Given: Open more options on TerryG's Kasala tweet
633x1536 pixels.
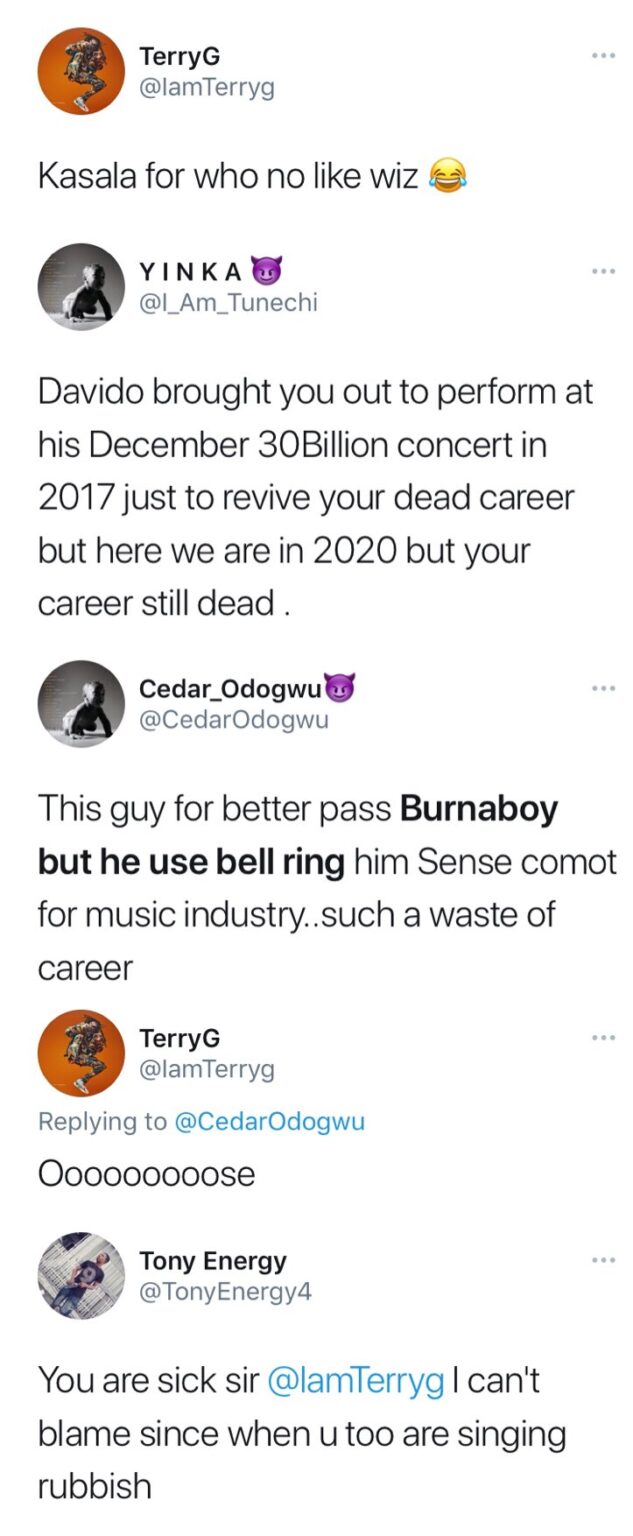Looking at the screenshot, I should coord(602,55).
